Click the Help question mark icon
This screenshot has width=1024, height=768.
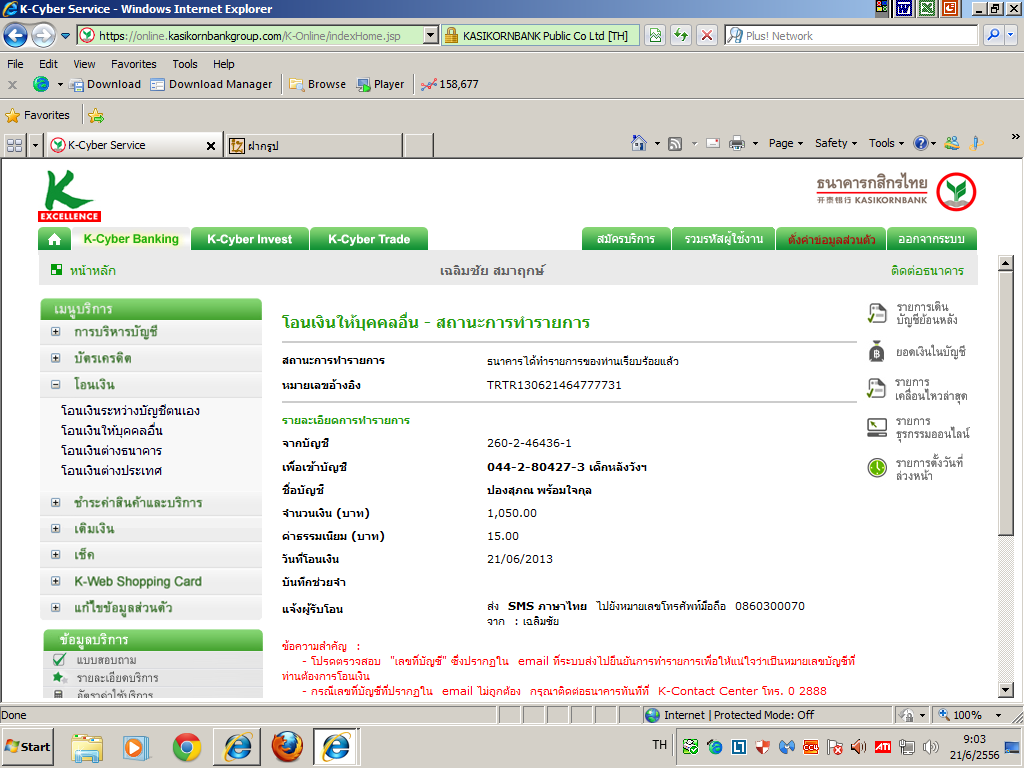[921, 143]
